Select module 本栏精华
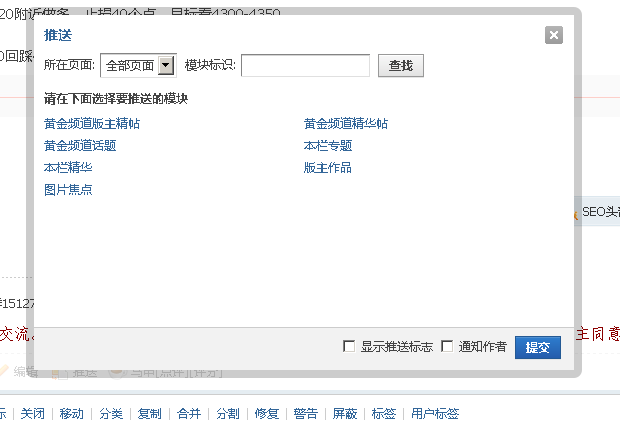620x432 pixels. coord(68,168)
